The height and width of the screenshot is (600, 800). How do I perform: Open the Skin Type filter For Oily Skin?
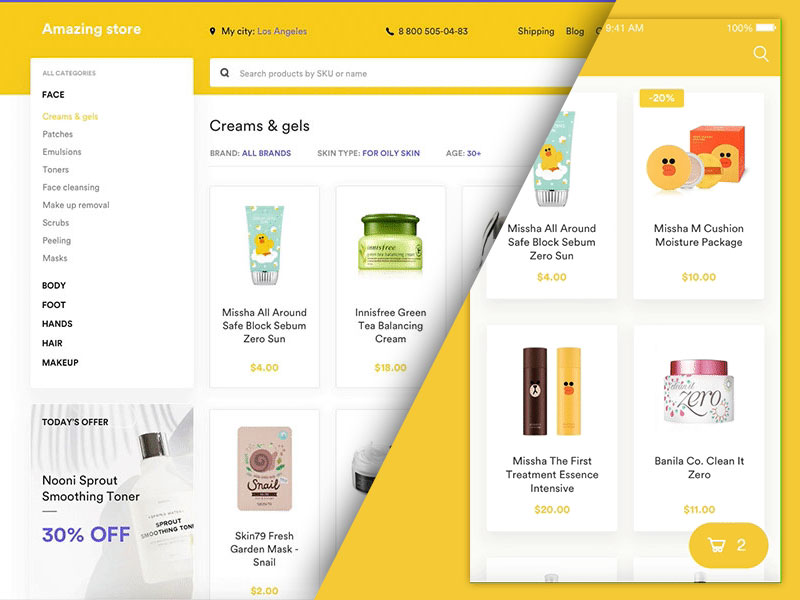[368, 153]
